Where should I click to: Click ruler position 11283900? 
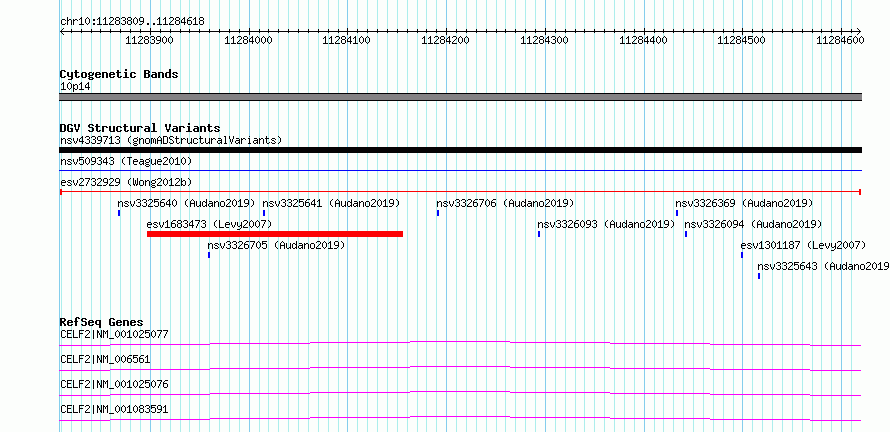(150, 40)
